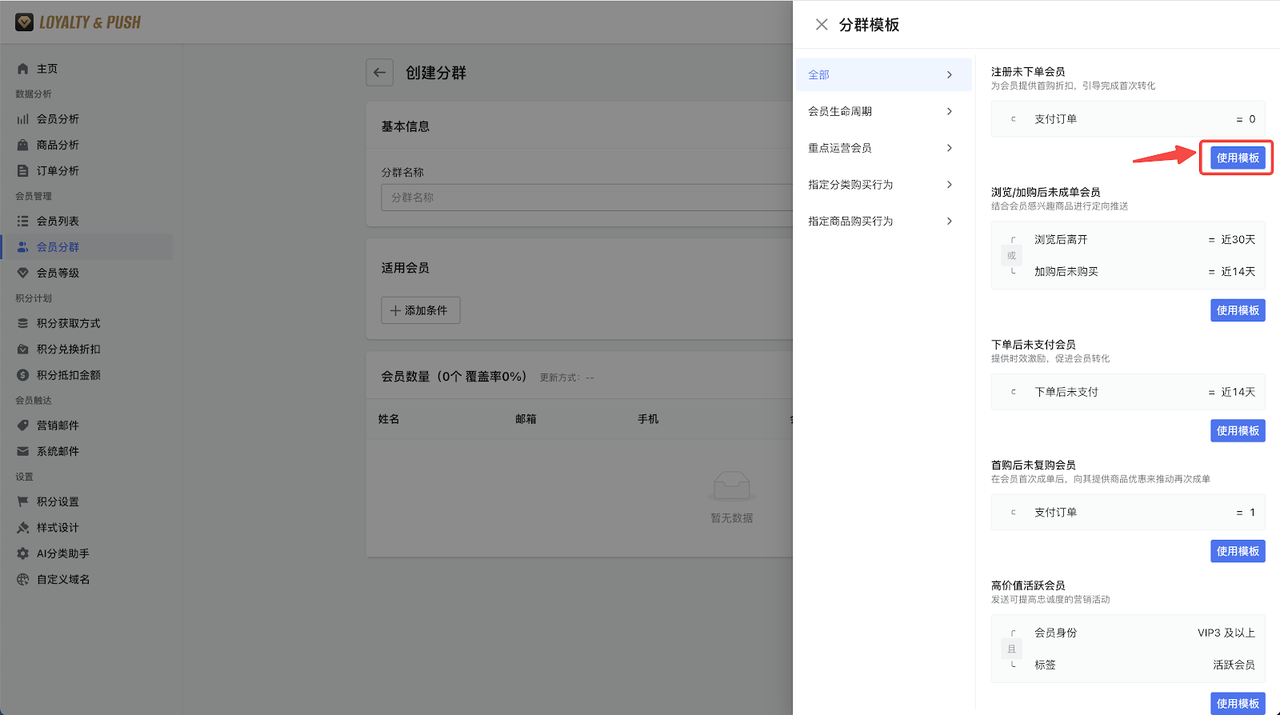This screenshot has width=1280, height=715.
Task: Go back using the arrow button
Action: coord(379,73)
